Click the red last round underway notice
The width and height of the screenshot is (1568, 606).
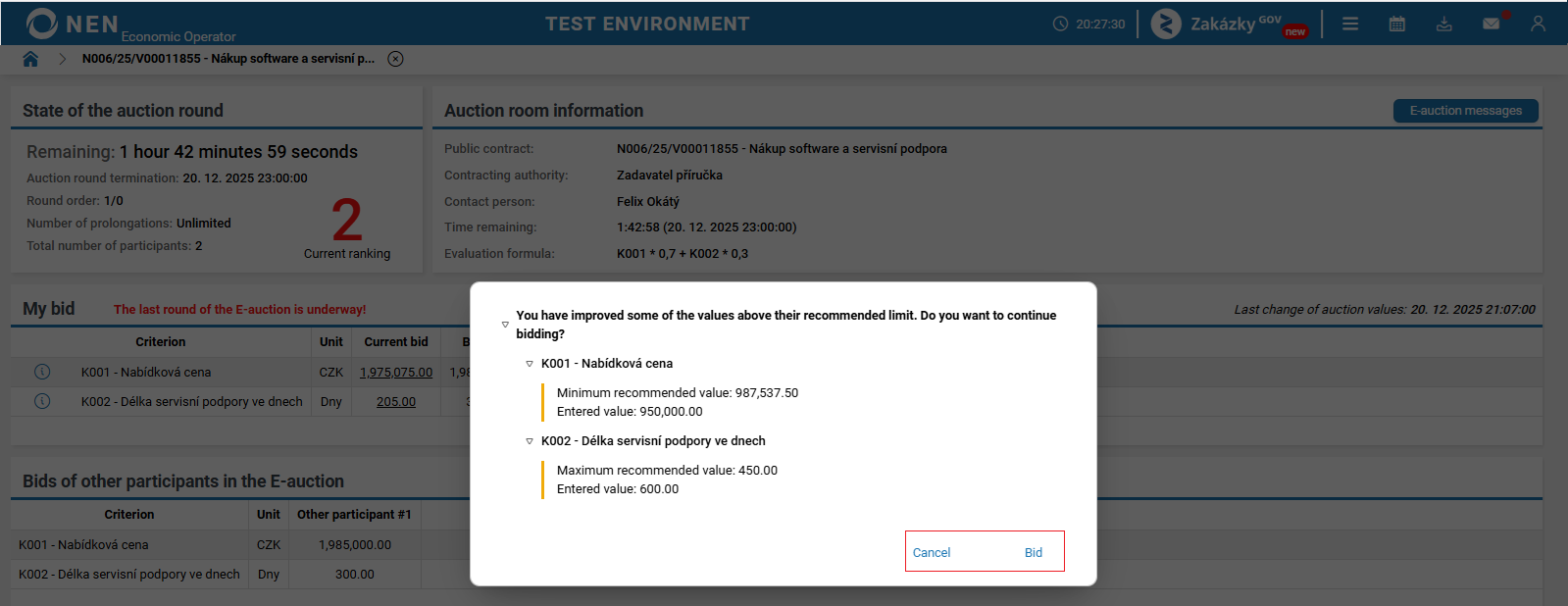tap(240, 310)
